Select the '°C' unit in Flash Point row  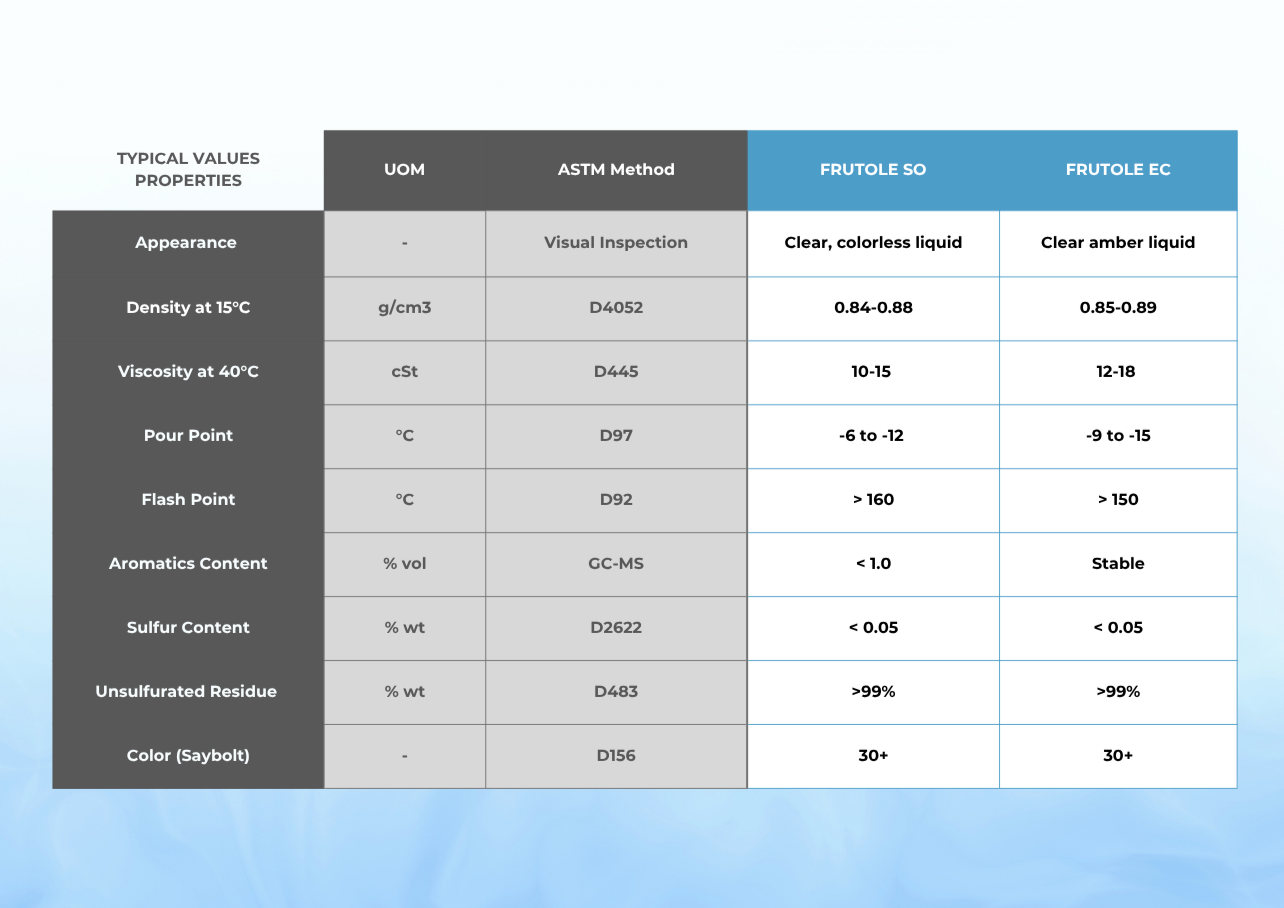click(404, 500)
